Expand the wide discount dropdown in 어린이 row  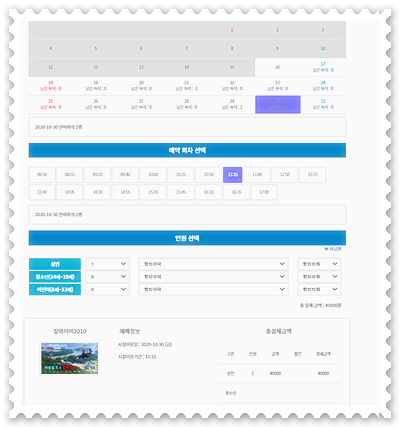pos(214,289)
